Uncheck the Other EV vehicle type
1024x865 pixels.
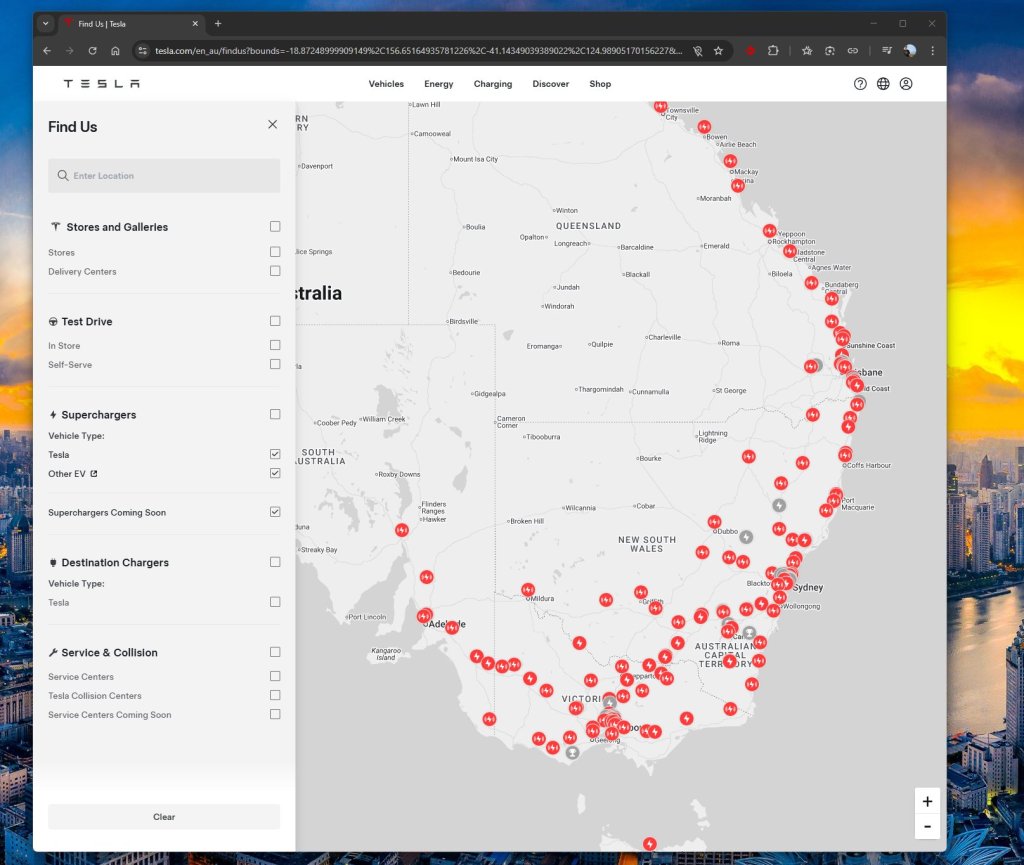(x=275, y=473)
